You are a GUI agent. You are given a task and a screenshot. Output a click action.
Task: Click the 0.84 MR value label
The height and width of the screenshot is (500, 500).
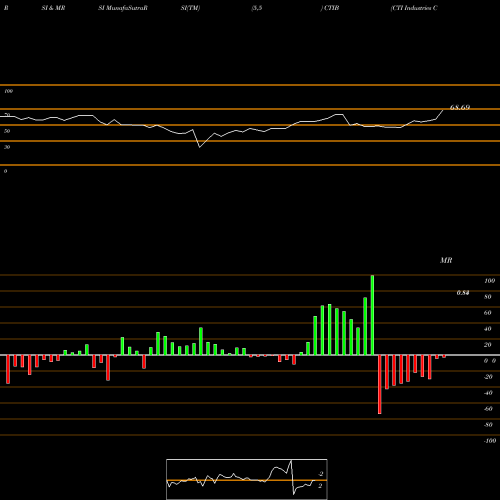[x=463, y=293]
